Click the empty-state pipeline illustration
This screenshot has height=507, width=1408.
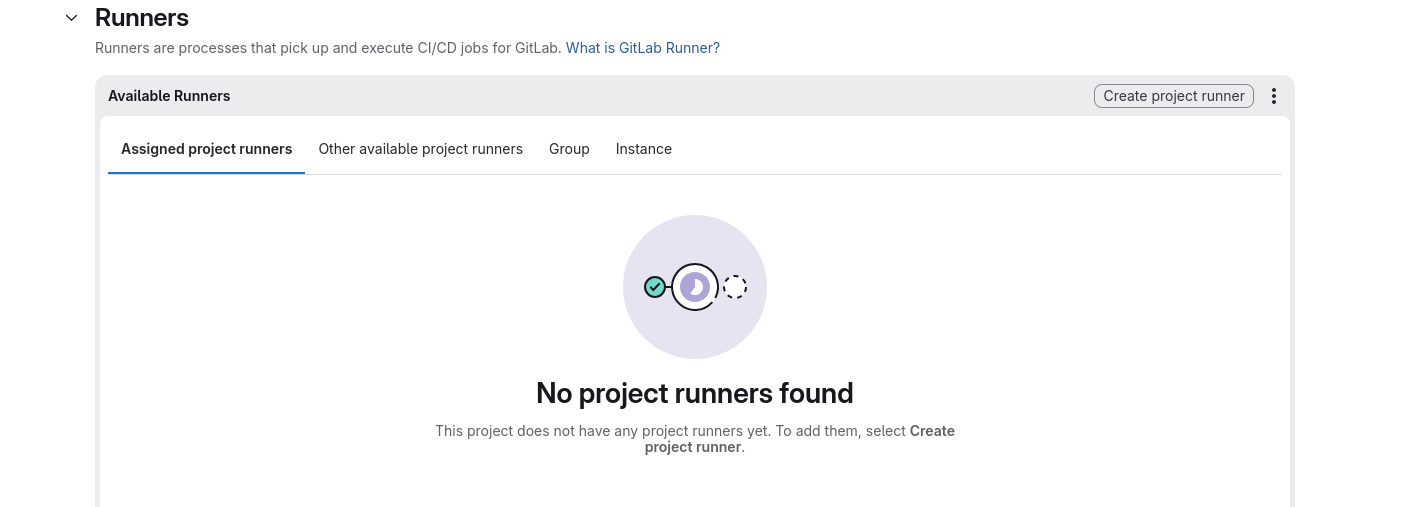pyautogui.click(x=695, y=287)
